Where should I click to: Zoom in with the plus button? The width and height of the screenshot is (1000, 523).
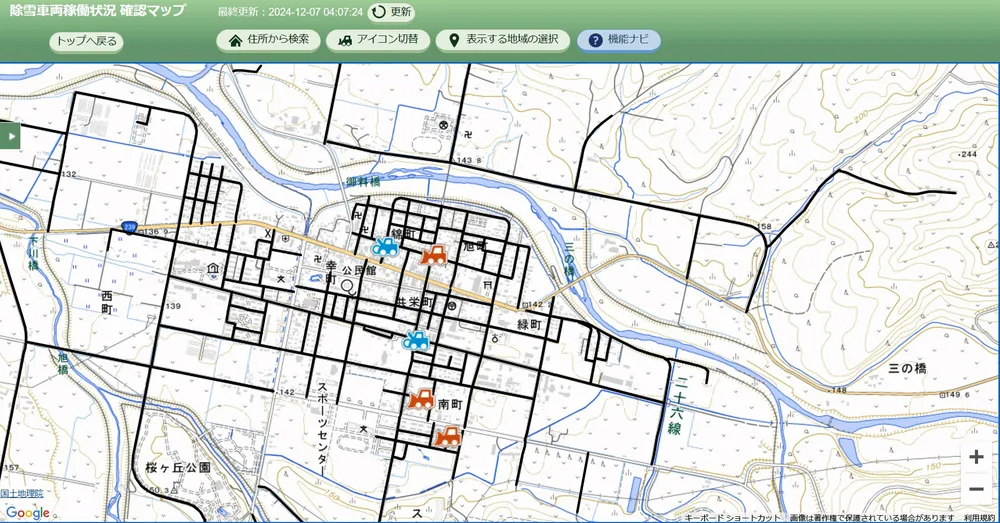tap(976, 457)
